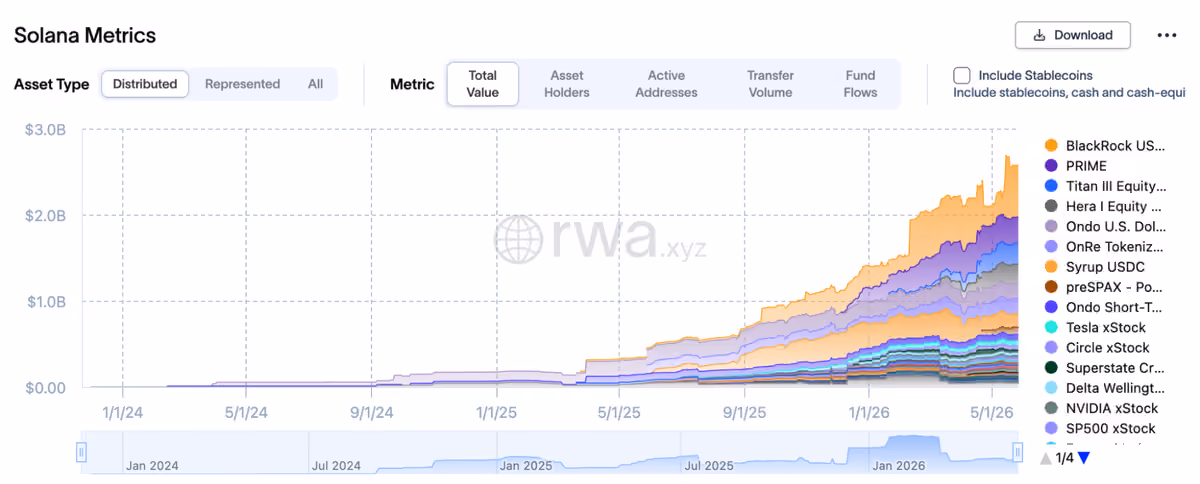Click Jul 2024 in the range navigator

pyautogui.click(x=336, y=465)
